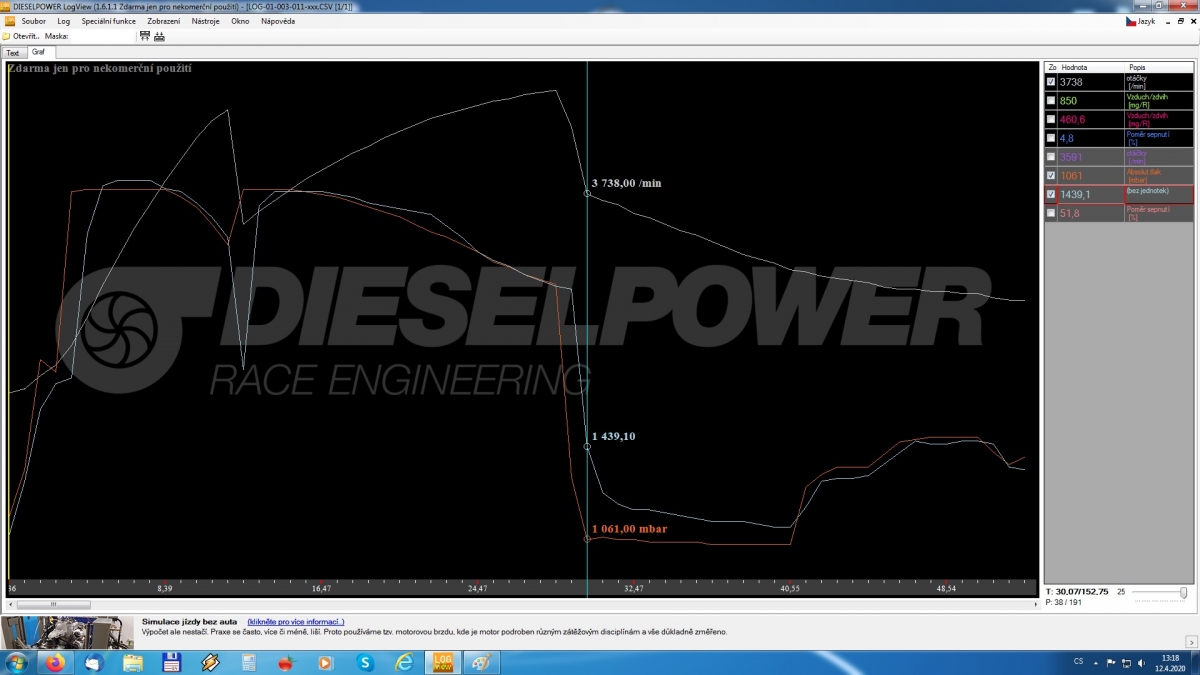Check the blue Poměr sepnutí 4,8 checkbox

[1050, 138]
